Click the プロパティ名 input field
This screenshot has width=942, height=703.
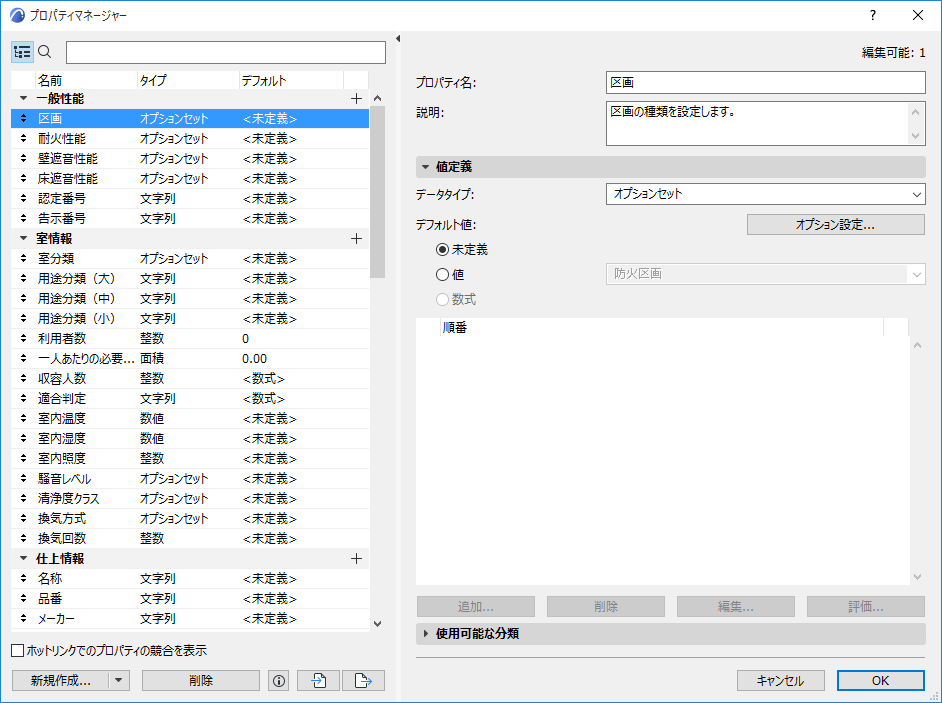point(765,82)
